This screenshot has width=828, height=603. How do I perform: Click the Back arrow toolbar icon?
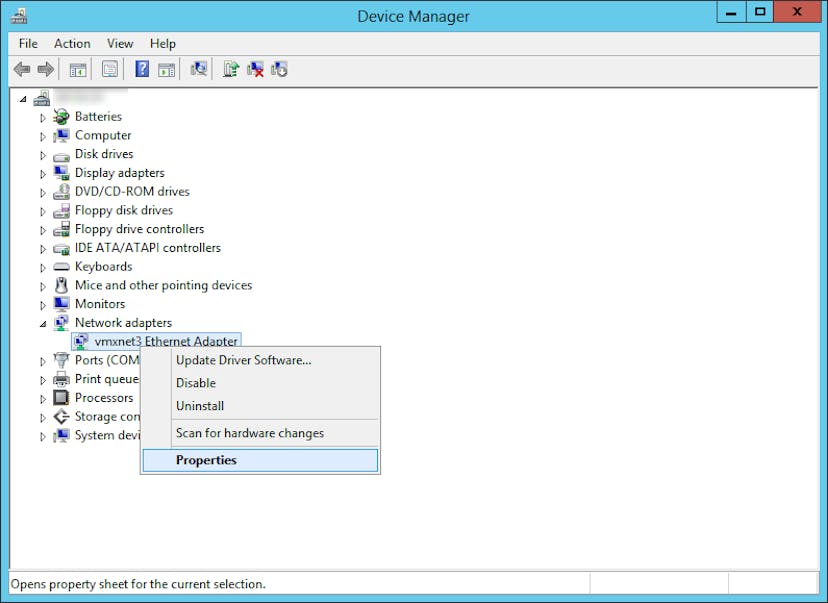point(22,69)
